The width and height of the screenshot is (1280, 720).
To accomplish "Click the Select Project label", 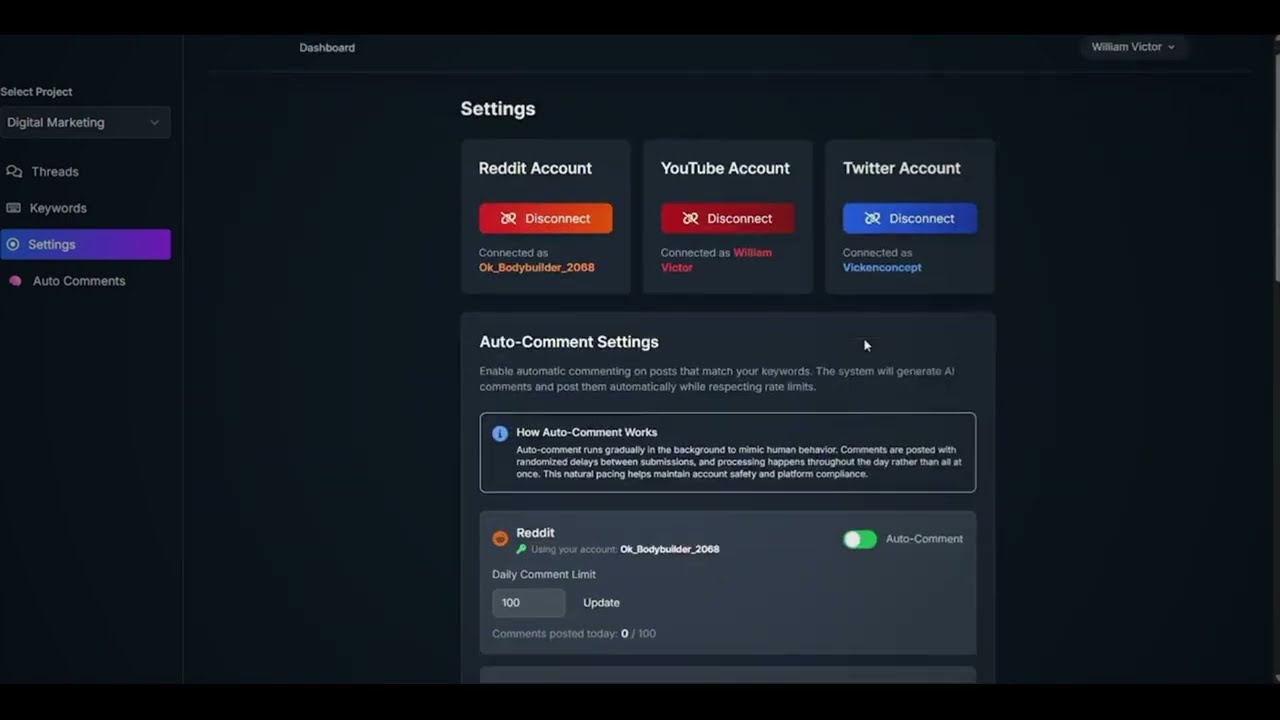I will 36,91.
